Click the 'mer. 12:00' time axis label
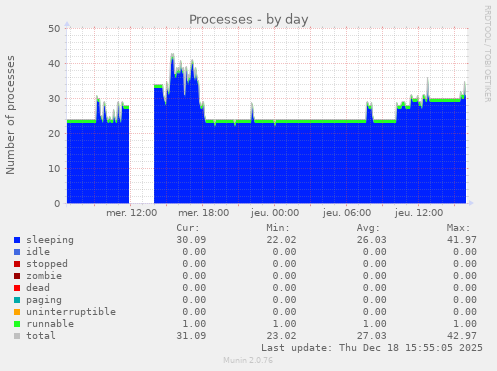Image resolution: width=497 pixels, height=371 pixels. pos(132,213)
